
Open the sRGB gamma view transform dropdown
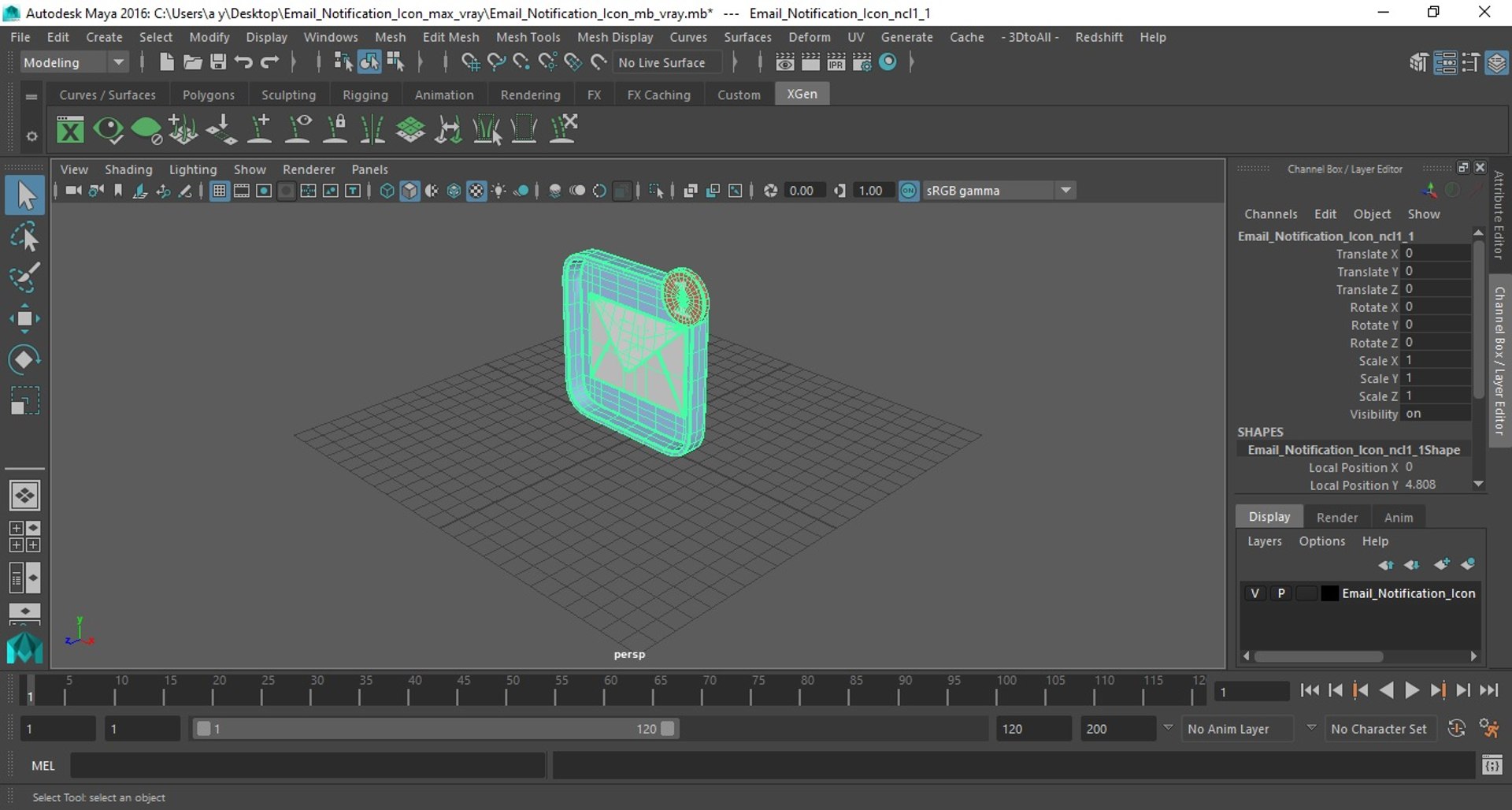coord(999,191)
